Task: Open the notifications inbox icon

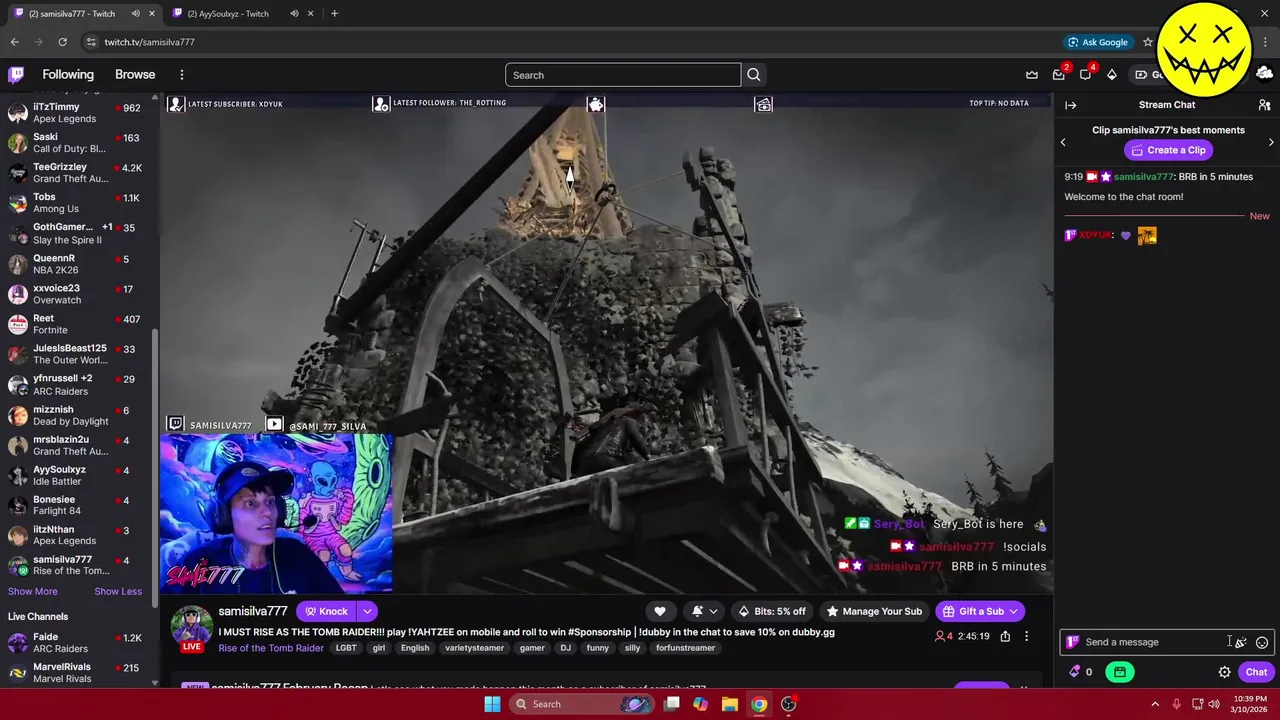Action: coord(1059,74)
